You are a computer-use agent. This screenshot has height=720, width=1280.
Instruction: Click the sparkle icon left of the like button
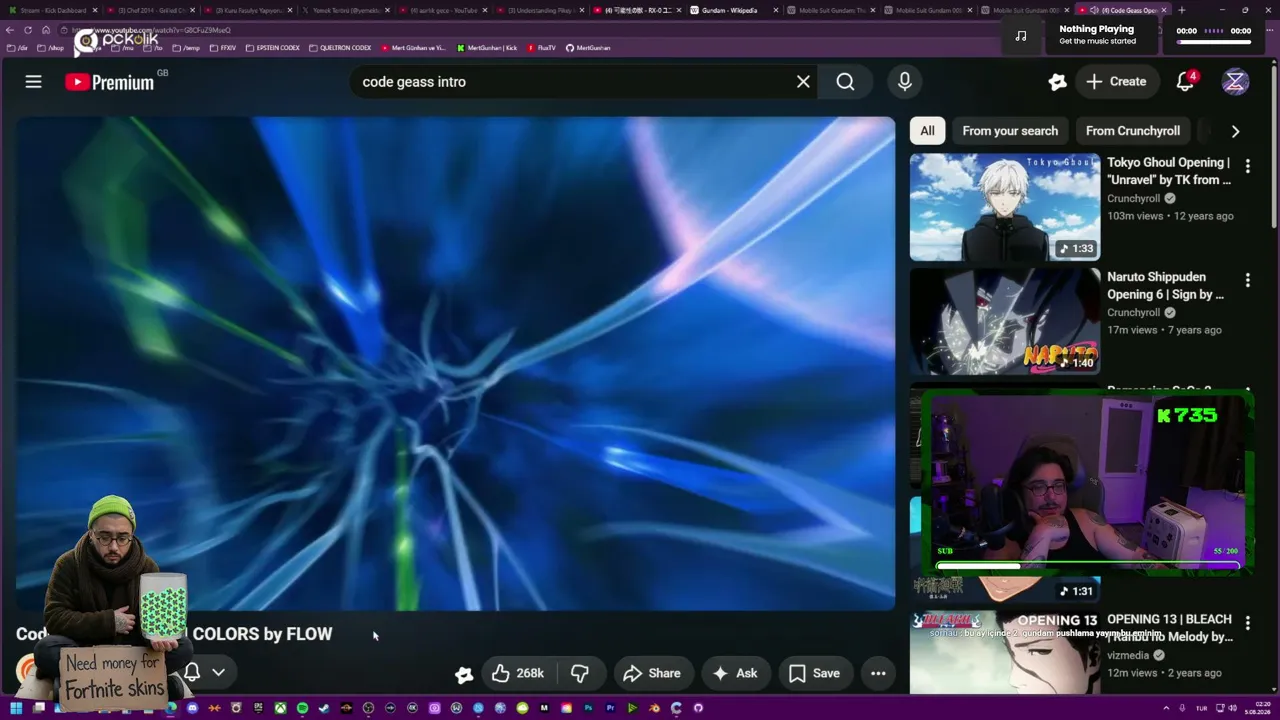464,674
